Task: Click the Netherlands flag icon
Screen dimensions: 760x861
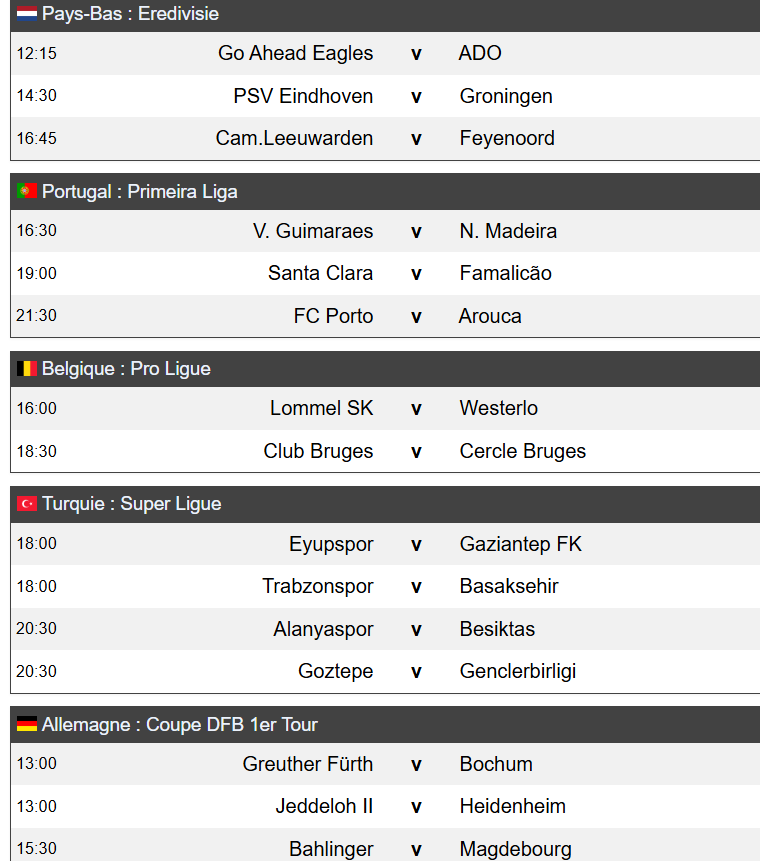Action: [x=27, y=13]
